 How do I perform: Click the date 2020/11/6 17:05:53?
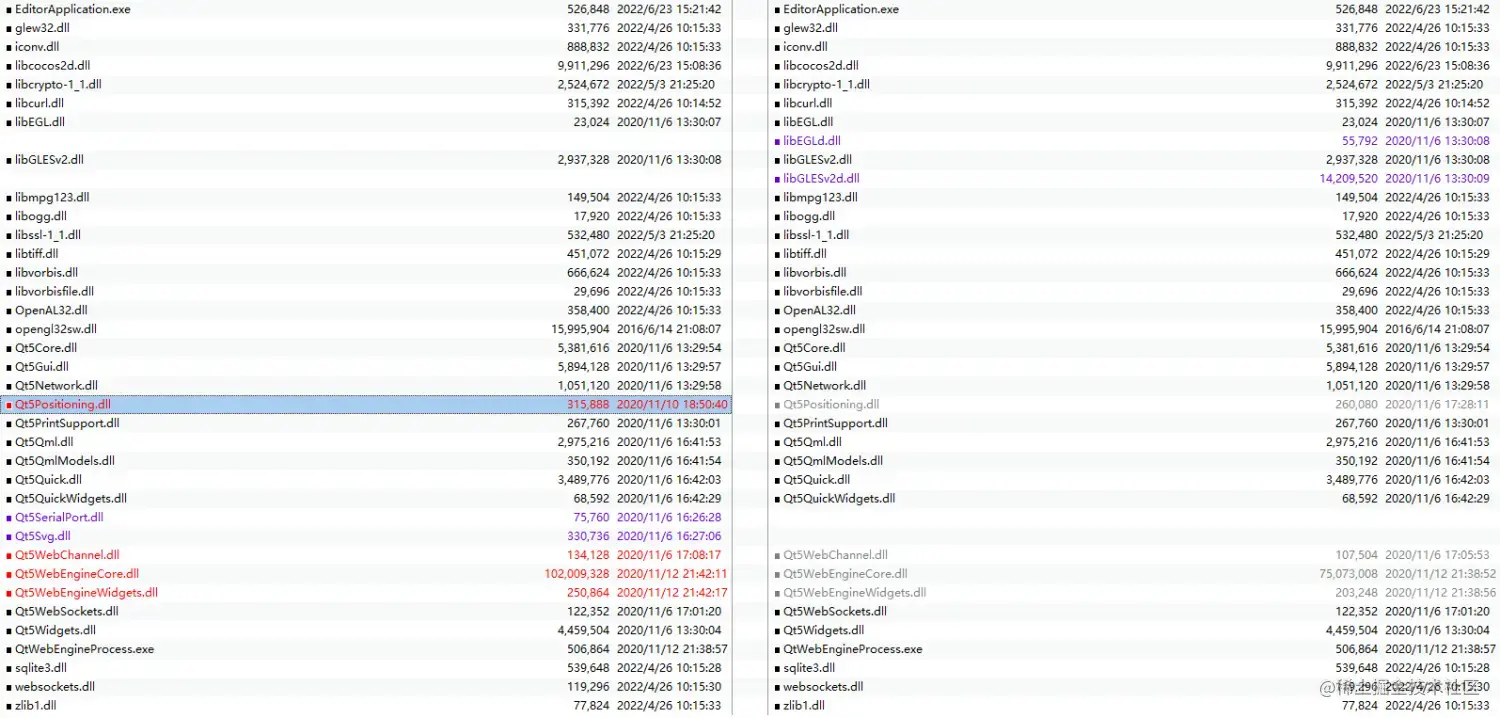1437,555
